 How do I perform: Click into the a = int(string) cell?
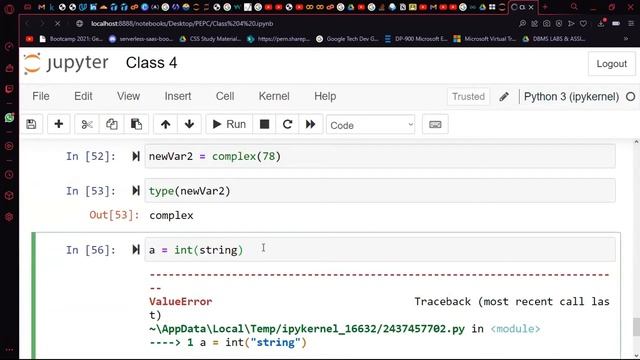(380, 249)
